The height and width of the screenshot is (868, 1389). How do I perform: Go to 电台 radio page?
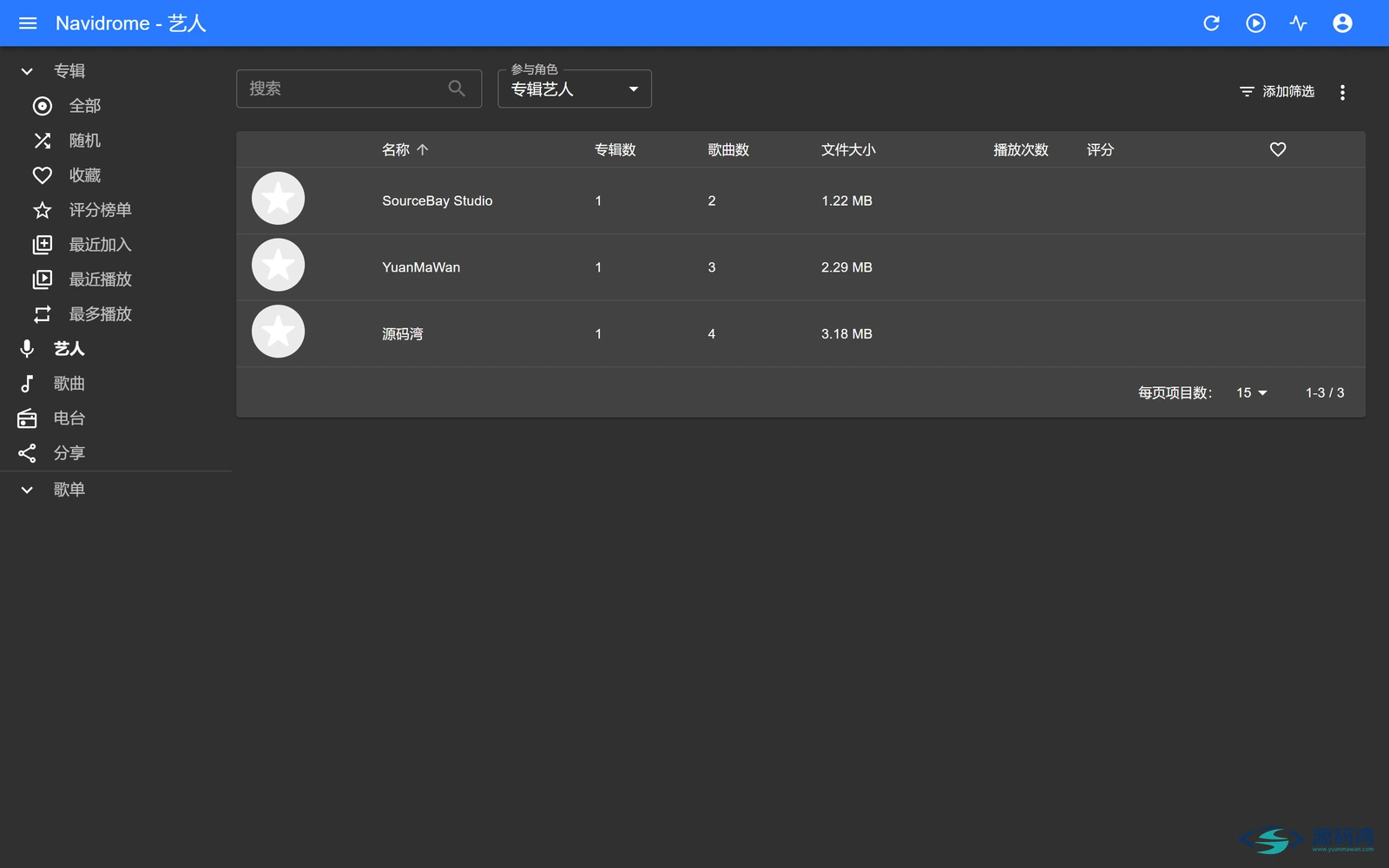coord(69,418)
